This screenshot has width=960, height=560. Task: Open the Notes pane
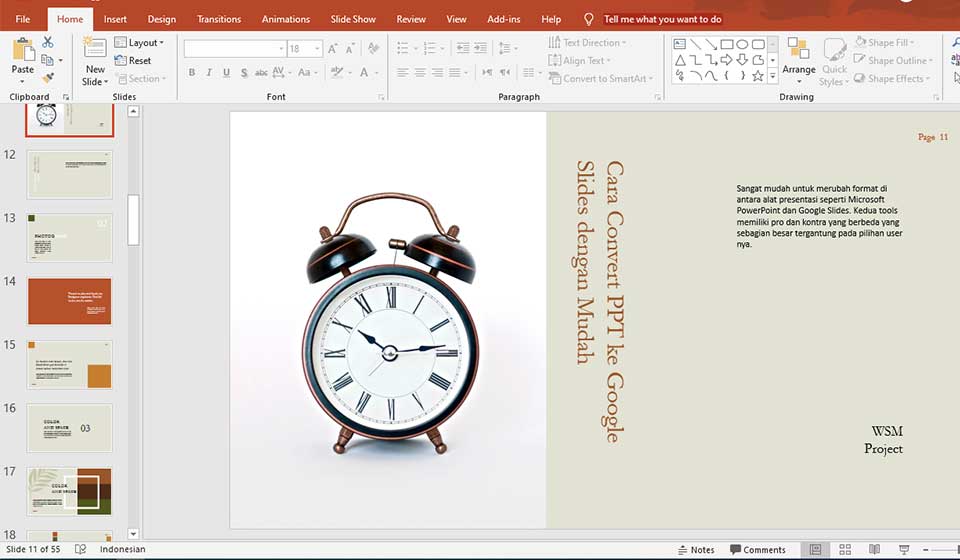pyautogui.click(x=696, y=550)
